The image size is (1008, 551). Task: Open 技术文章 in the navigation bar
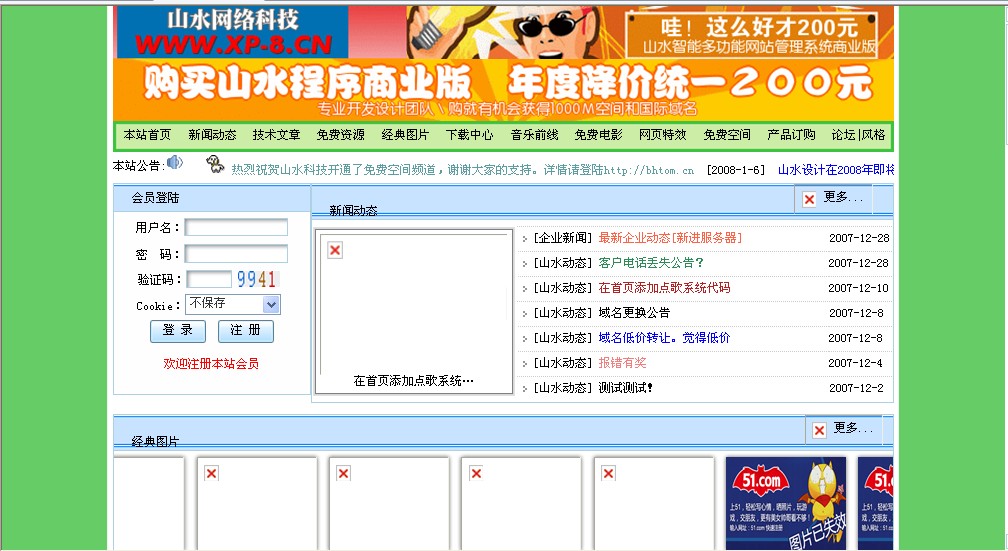coord(276,134)
